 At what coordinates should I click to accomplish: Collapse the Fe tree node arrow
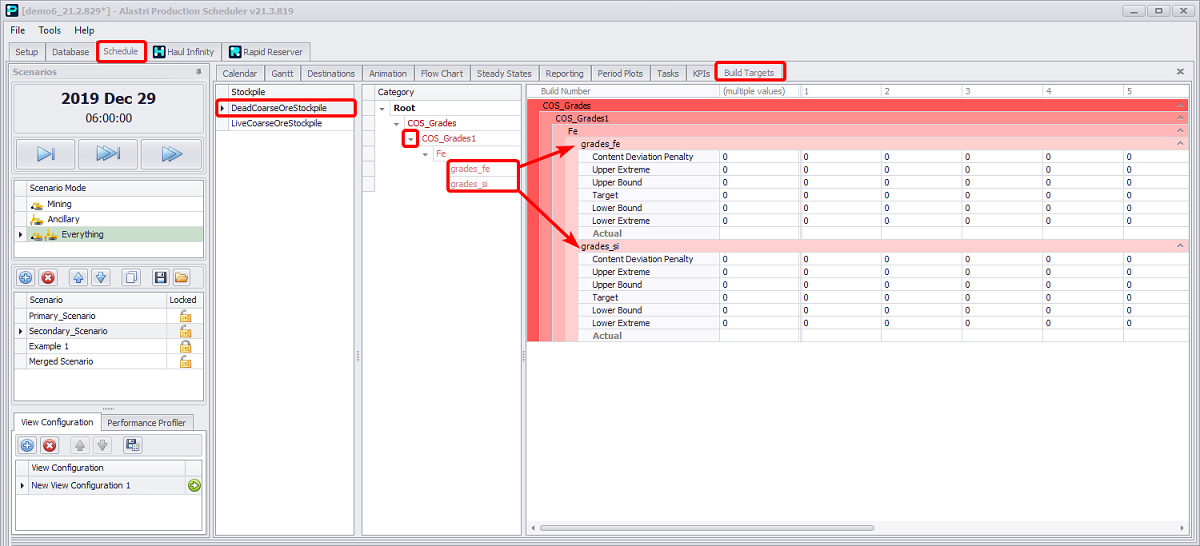[425, 154]
